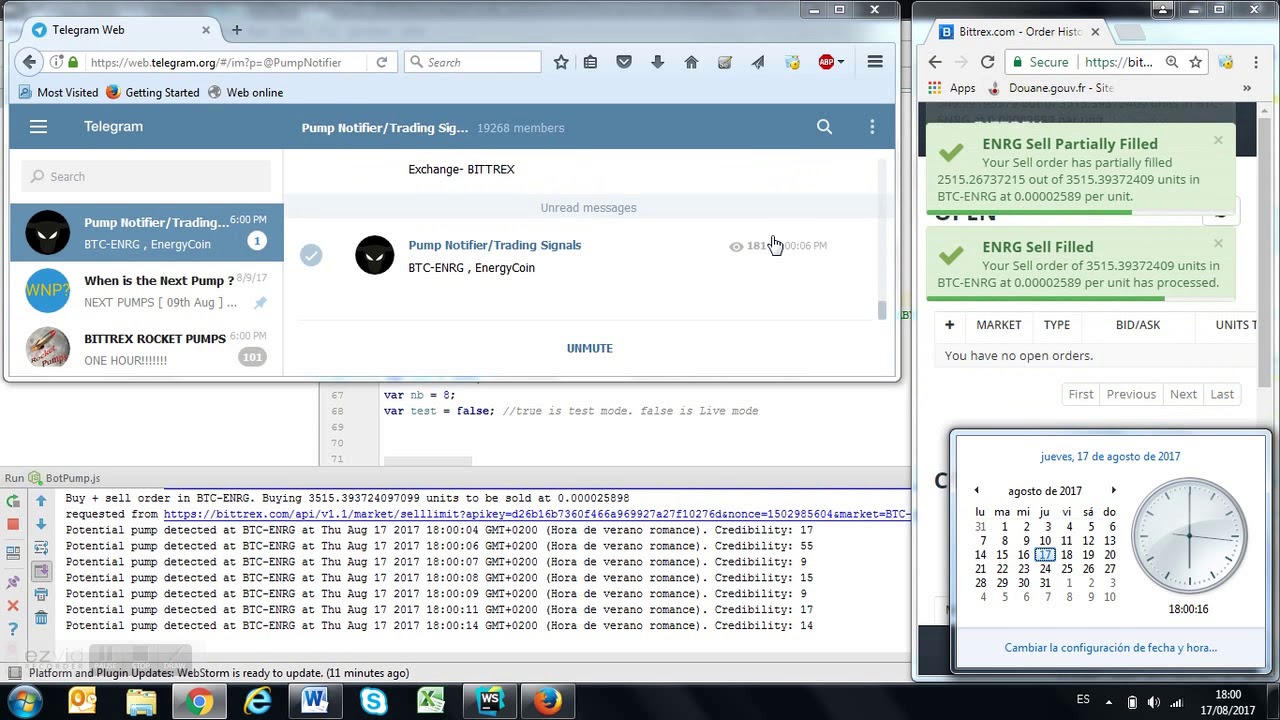Viewport: 1280px width, 720px height.
Task: Open the When is the Next Pump chat
Action: point(147,291)
